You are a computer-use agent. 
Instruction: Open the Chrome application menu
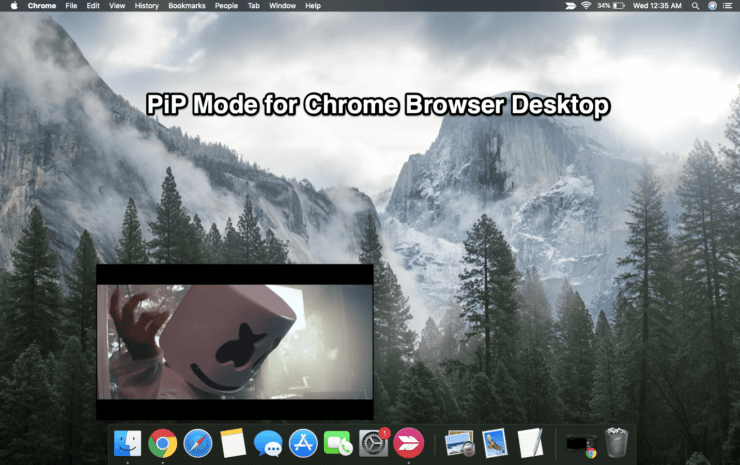(42, 6)
